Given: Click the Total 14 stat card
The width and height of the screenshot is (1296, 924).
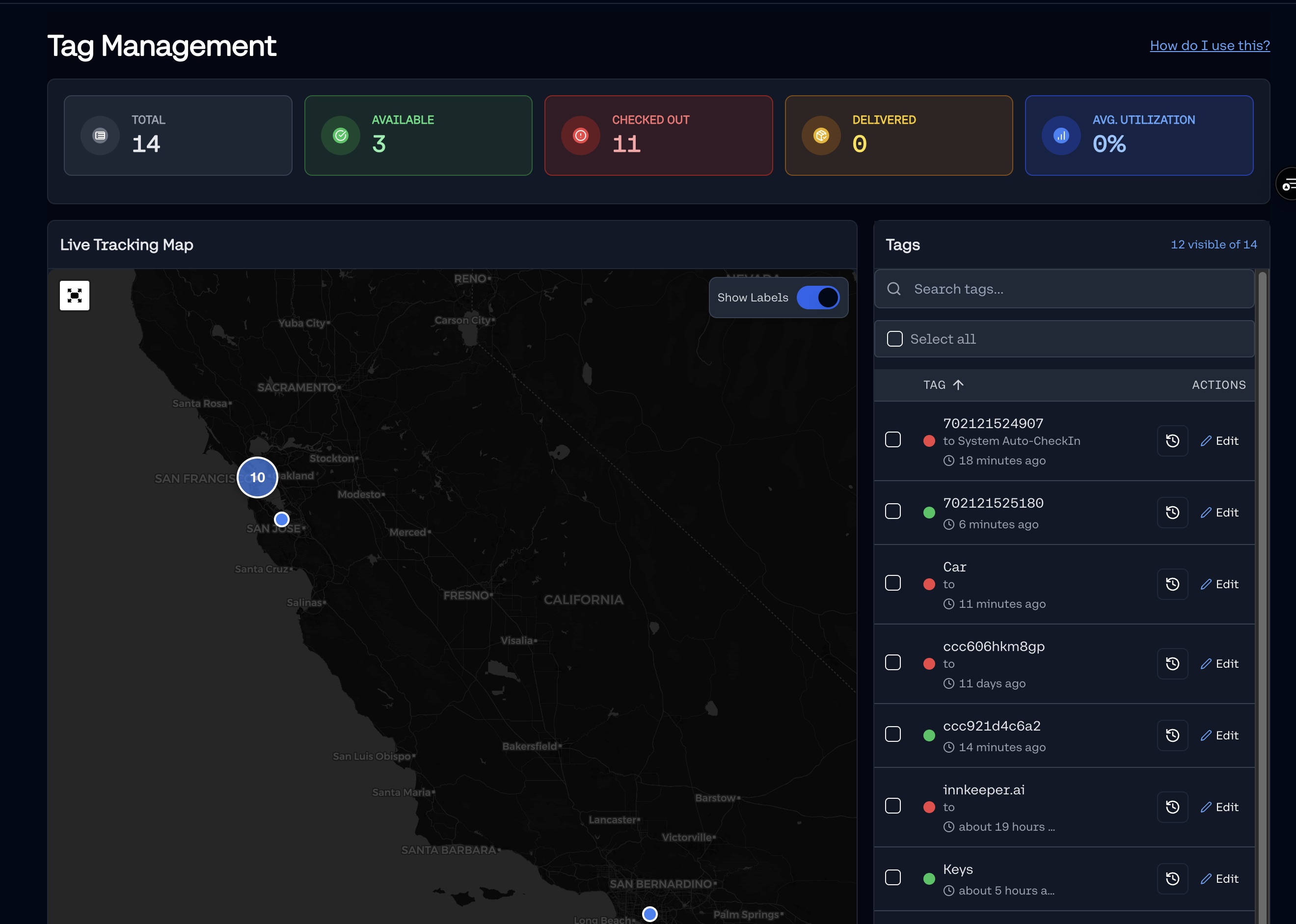Looking at the screenshot, I should tap(178, 136).
